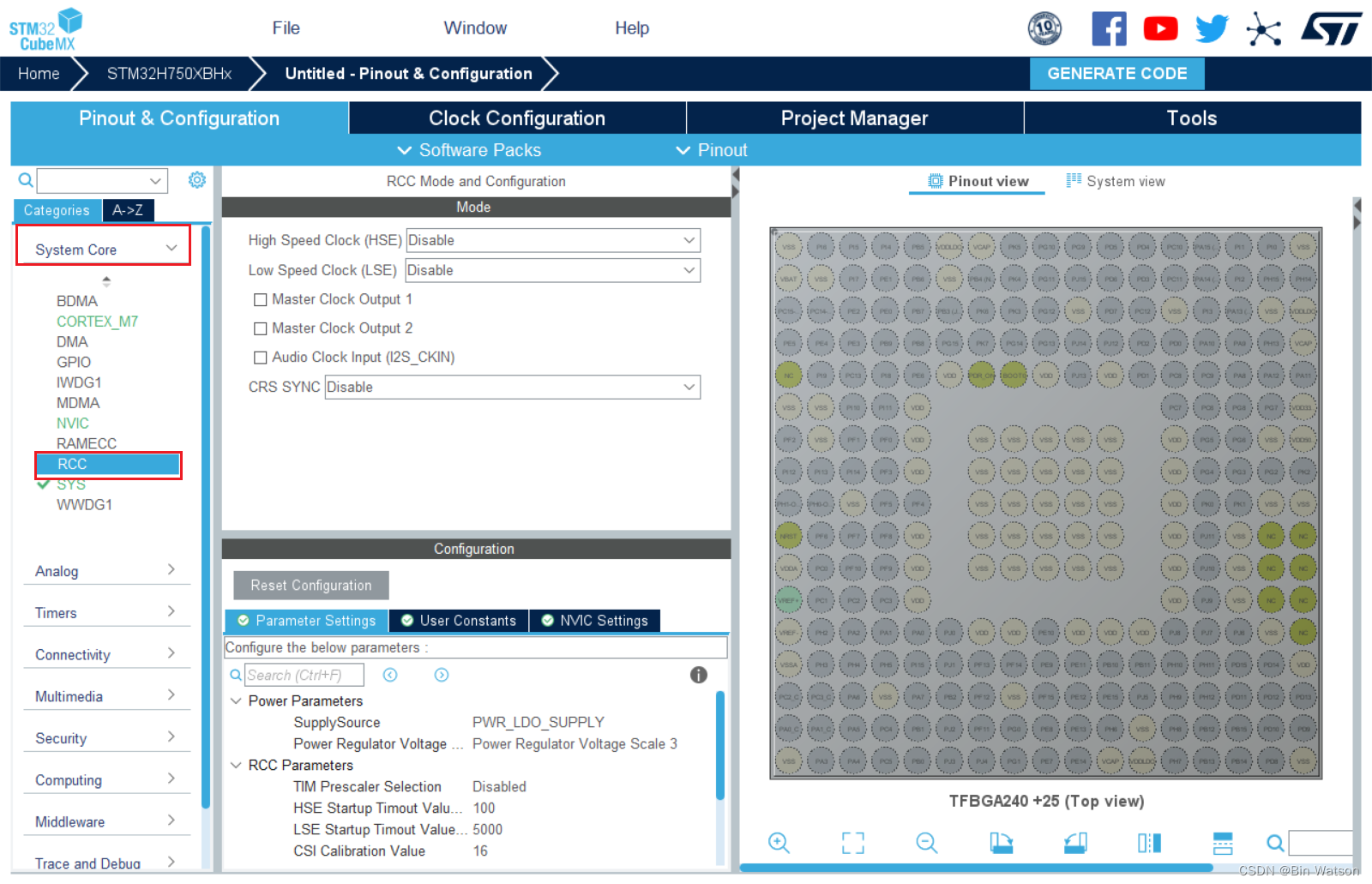This screenshot has width=1372, height=884.
Task: Flip the chip horizontally
Action: point(1149,843)
